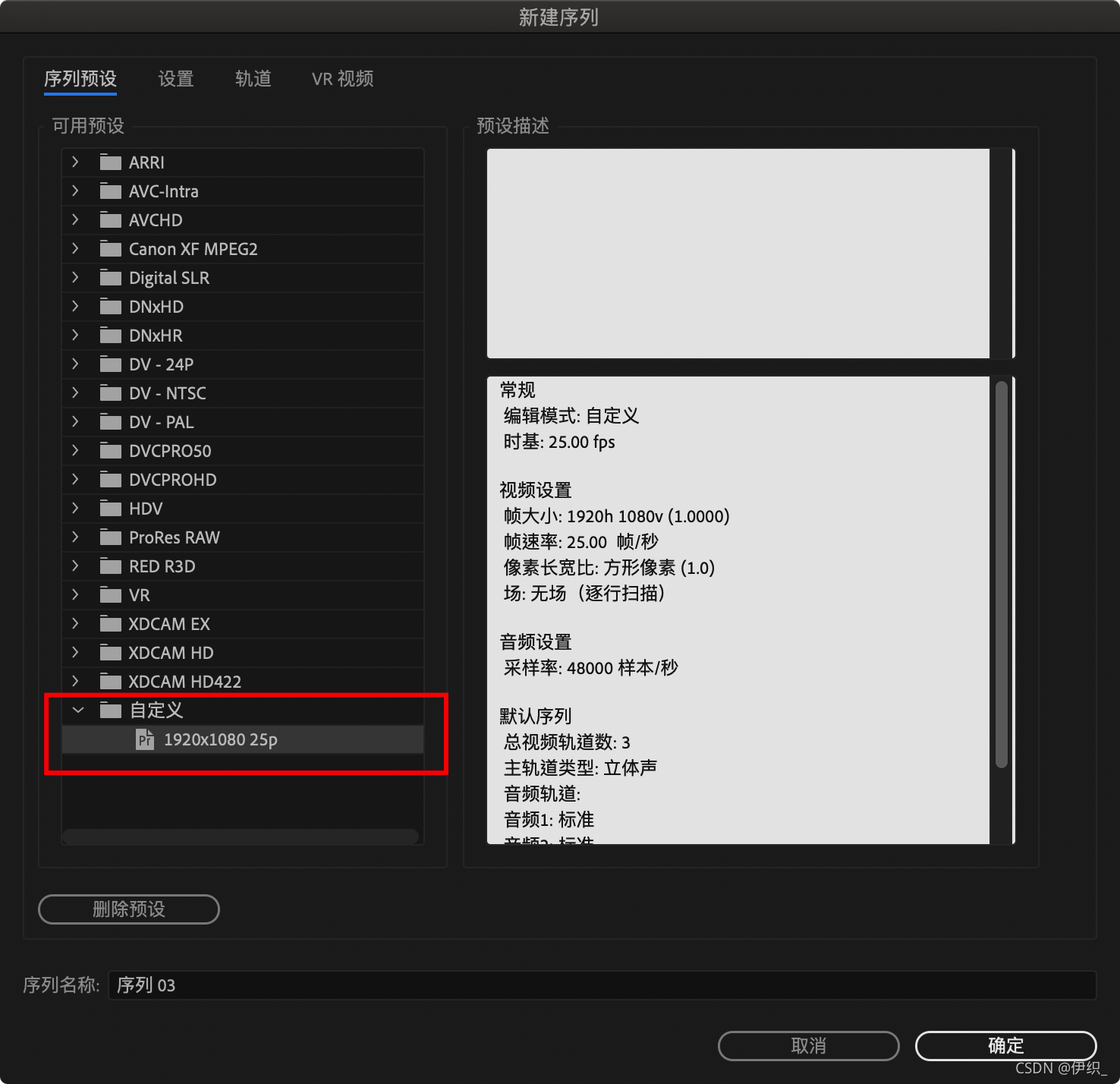Click the AVCHD folder icon
This screenshot has width=1120, height=1084.
tap(111, 220)
